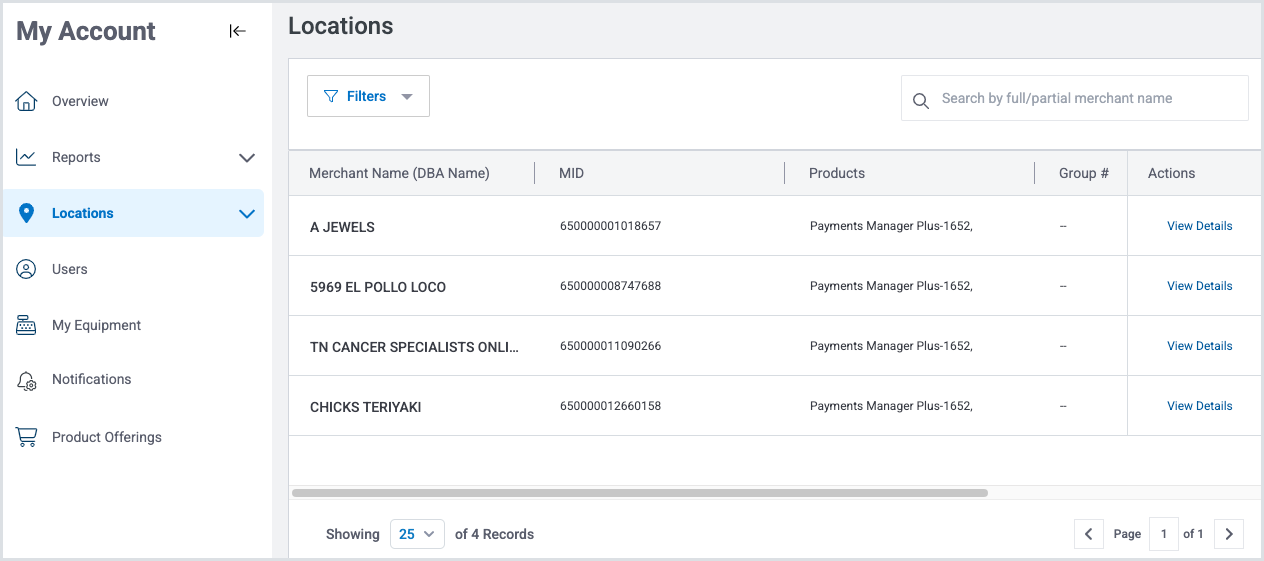The image size is (1264, 561).
Task: View Details for CHICKS TERIYAKI
Action: pos(1199,406)
